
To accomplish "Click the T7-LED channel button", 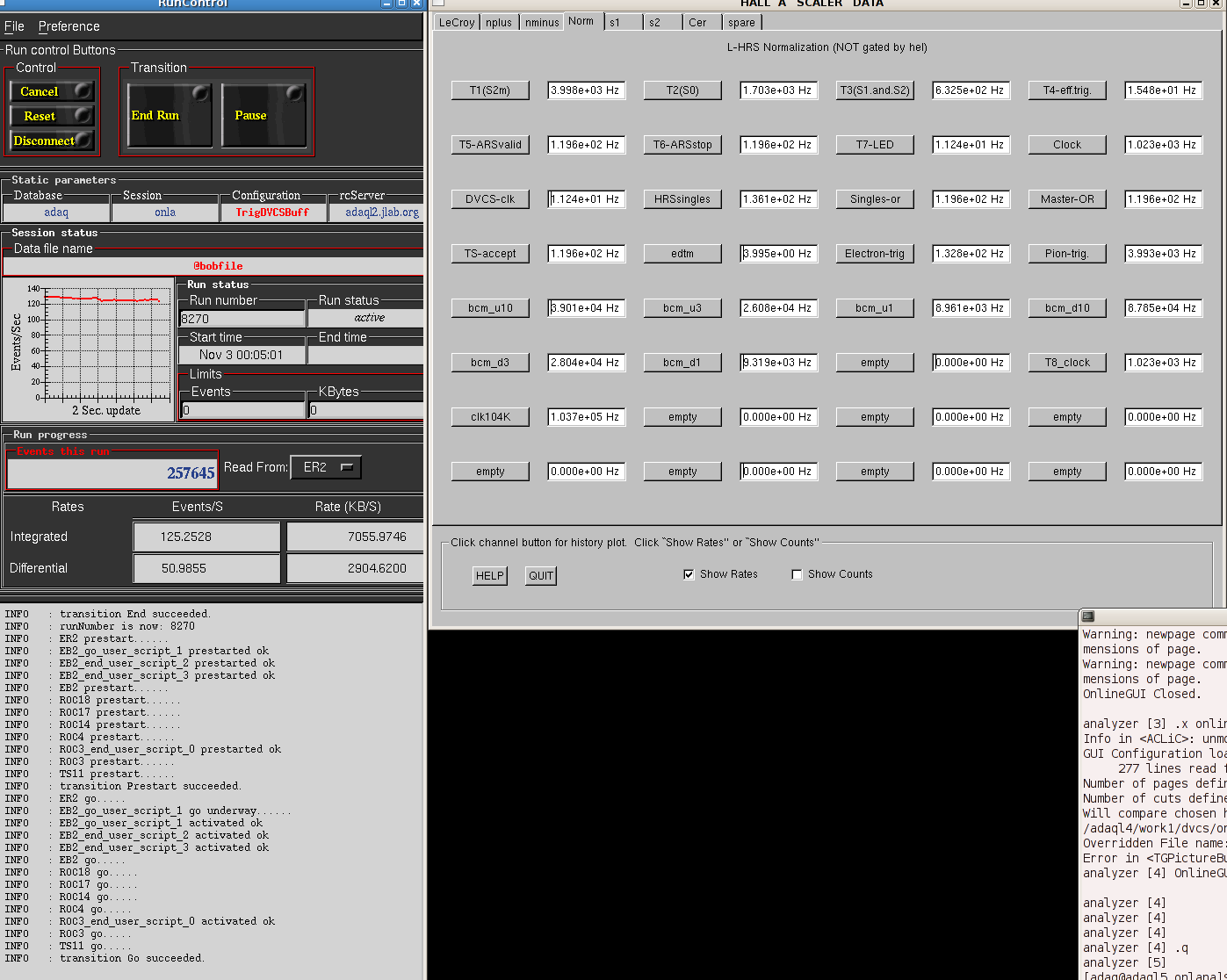I will point(875,145).
